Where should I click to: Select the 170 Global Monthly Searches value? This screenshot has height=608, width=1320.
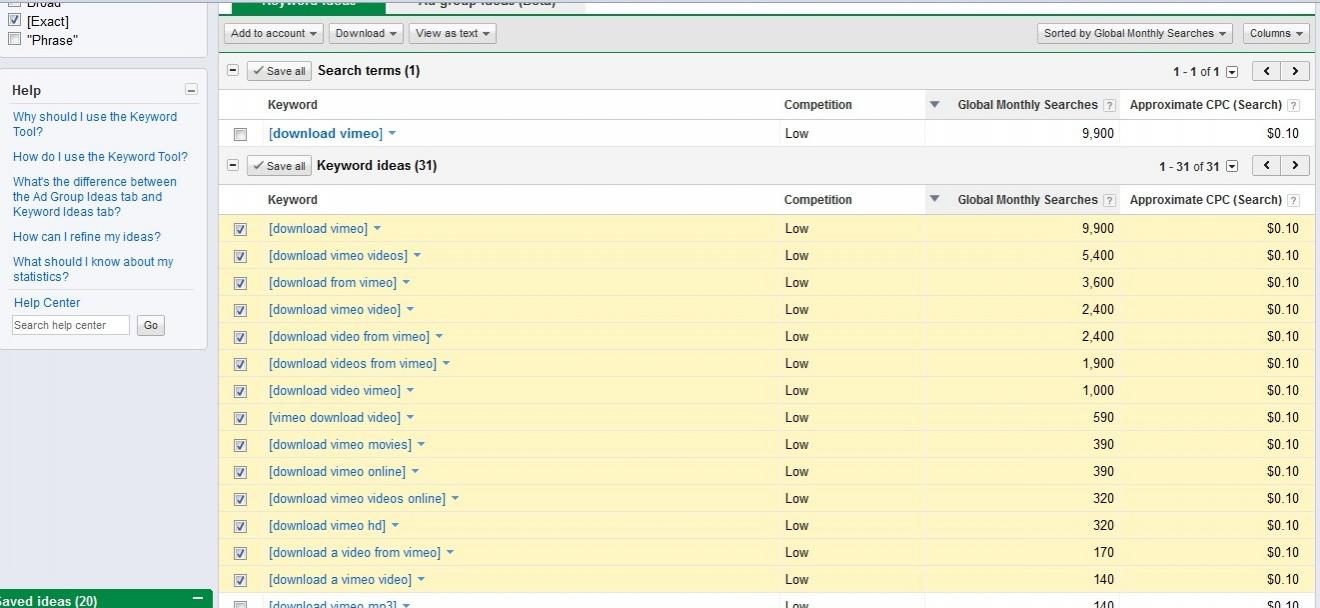click(x=1103, y=553)
